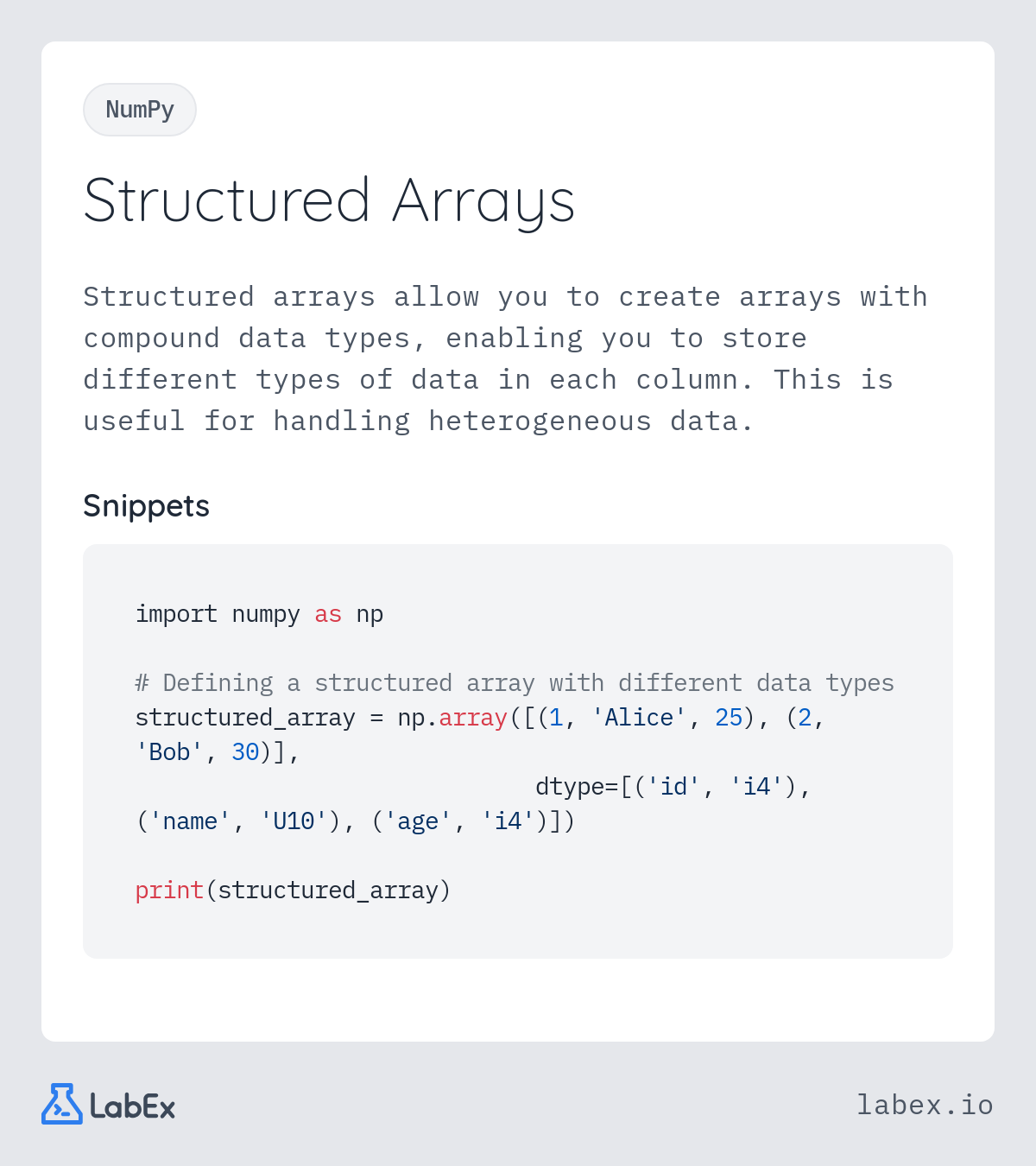Viewport: 1036px width, 1166px height.
Task: Click the 'import numpy as np' line
Action: pyautogui.click(x=259, y=614)
